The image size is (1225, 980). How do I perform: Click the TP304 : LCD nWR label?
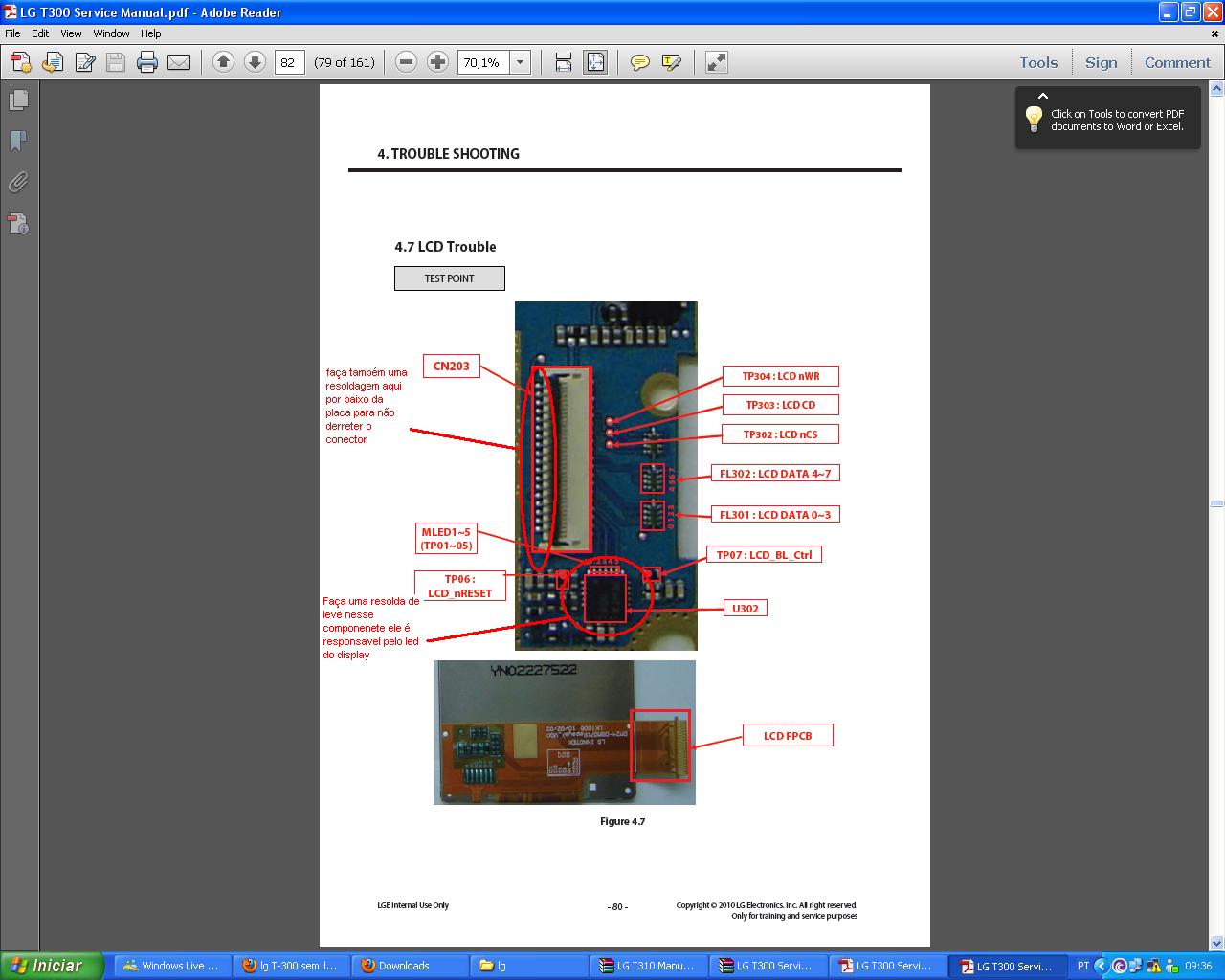780,376
